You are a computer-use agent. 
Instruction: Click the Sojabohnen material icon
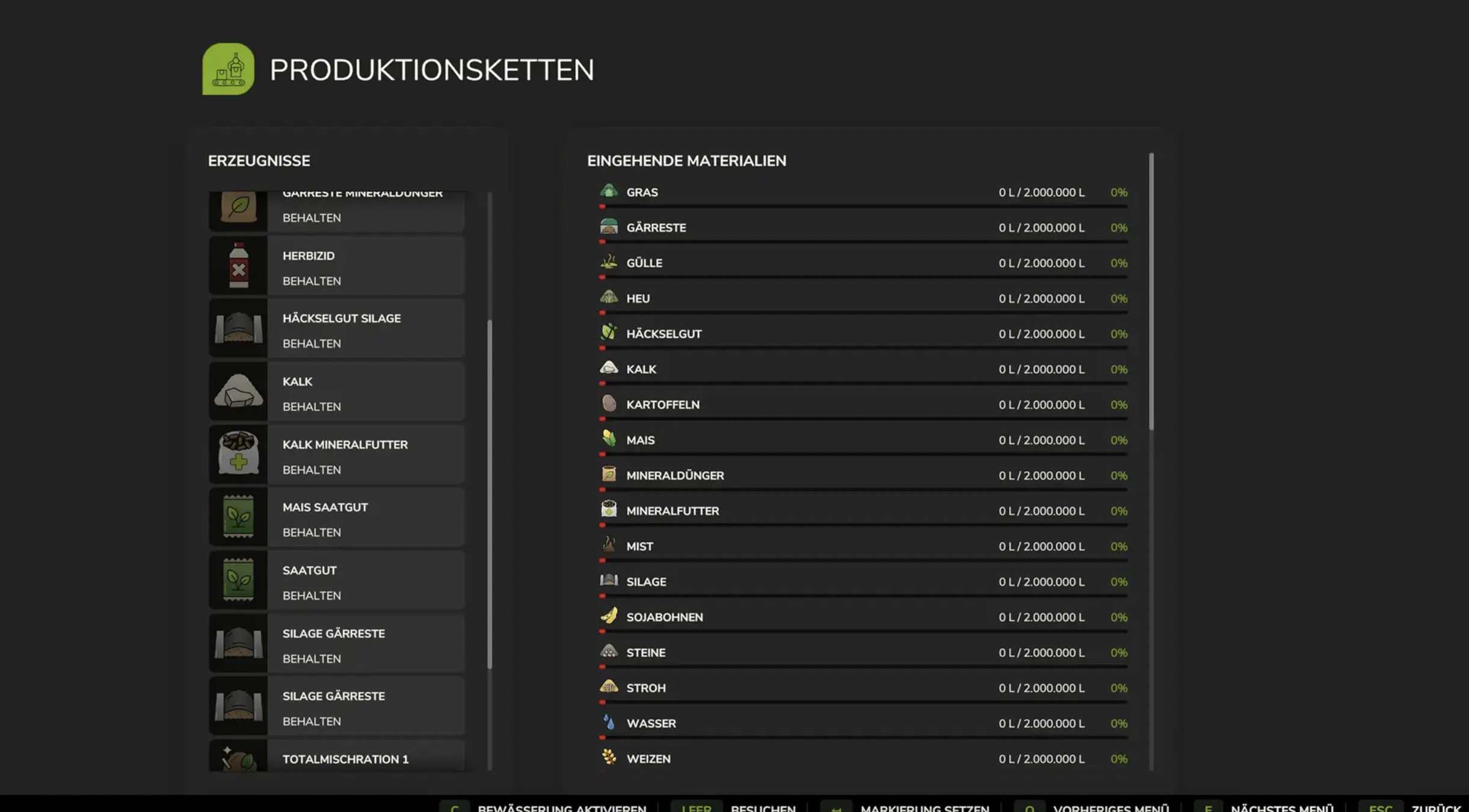click(609, 616)
